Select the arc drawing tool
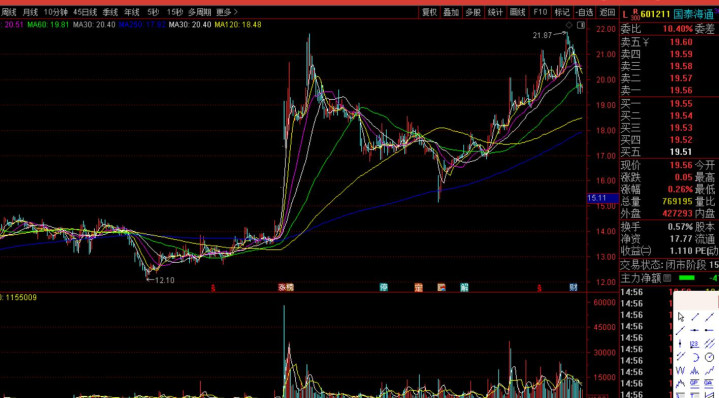Screen dimensions: 719x398 point(696,357)
